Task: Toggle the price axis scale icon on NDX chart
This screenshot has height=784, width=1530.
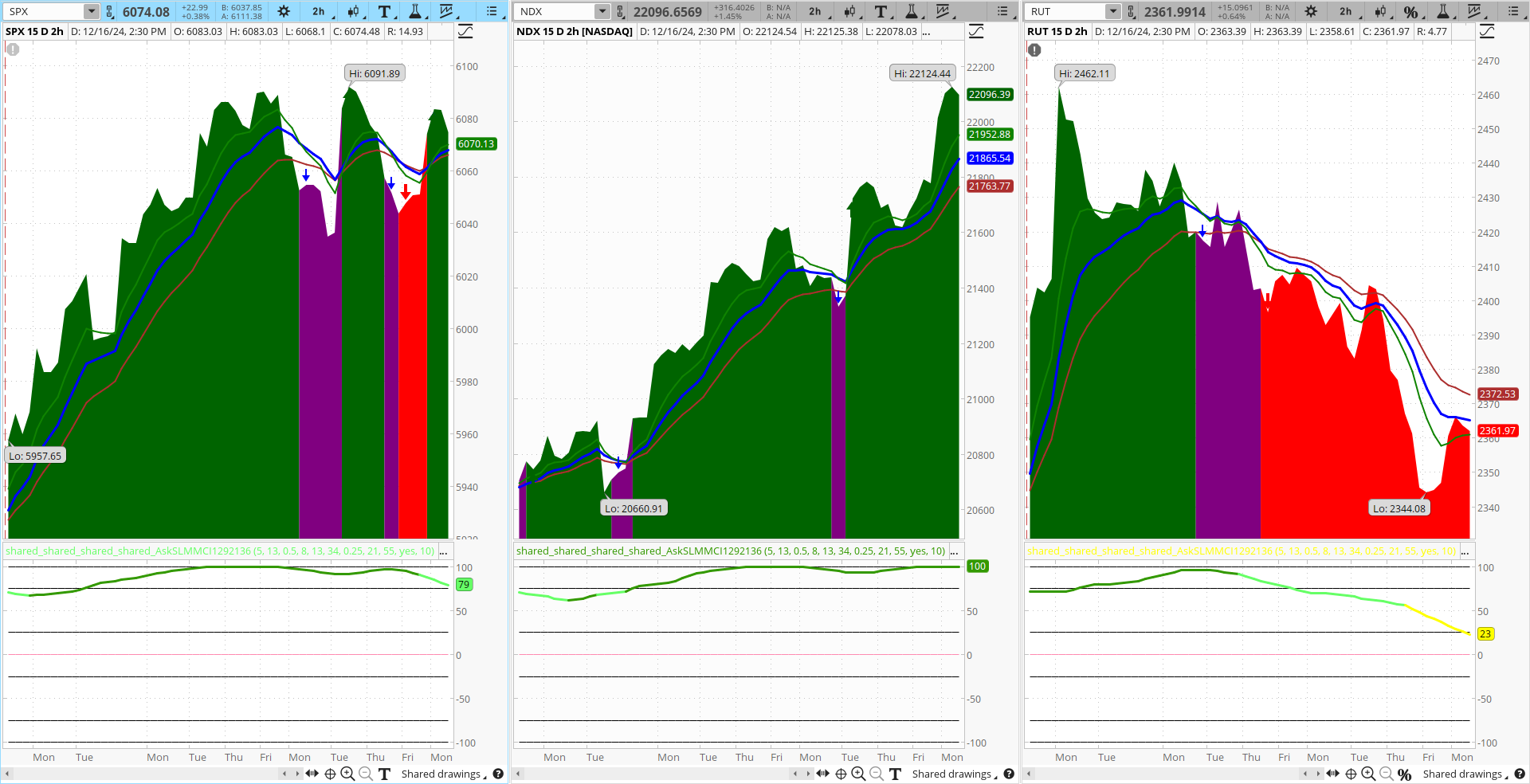Action: pyautogui.click(x=976, y=31)
